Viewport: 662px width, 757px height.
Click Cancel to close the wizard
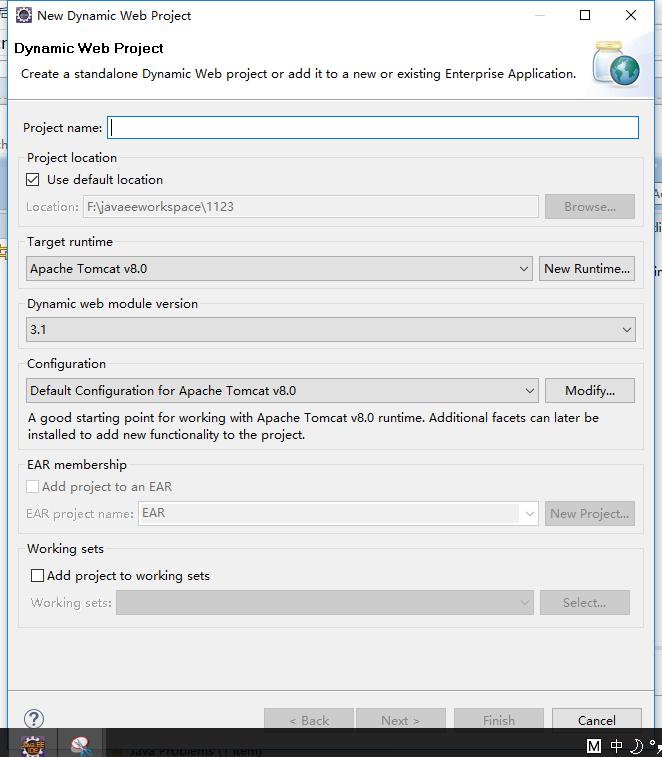[596, 720]
